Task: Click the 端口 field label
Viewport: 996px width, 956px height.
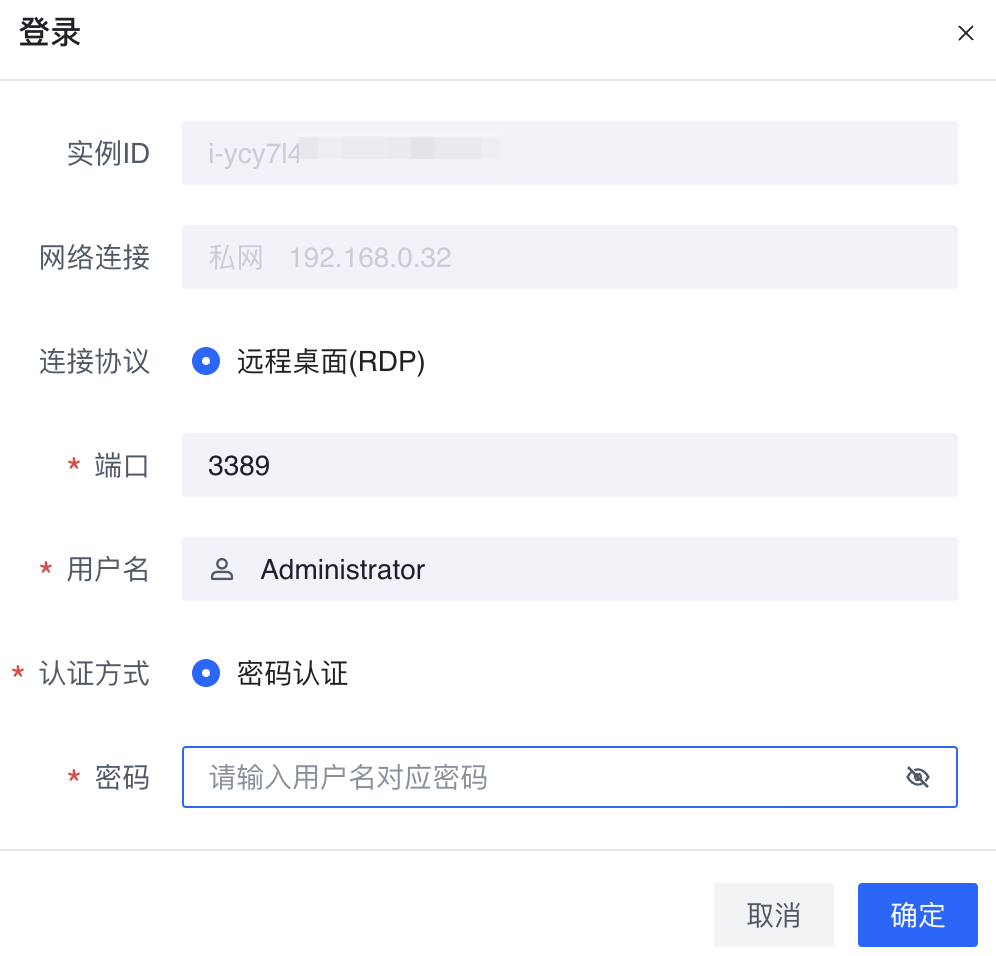Action: (122, 465)
